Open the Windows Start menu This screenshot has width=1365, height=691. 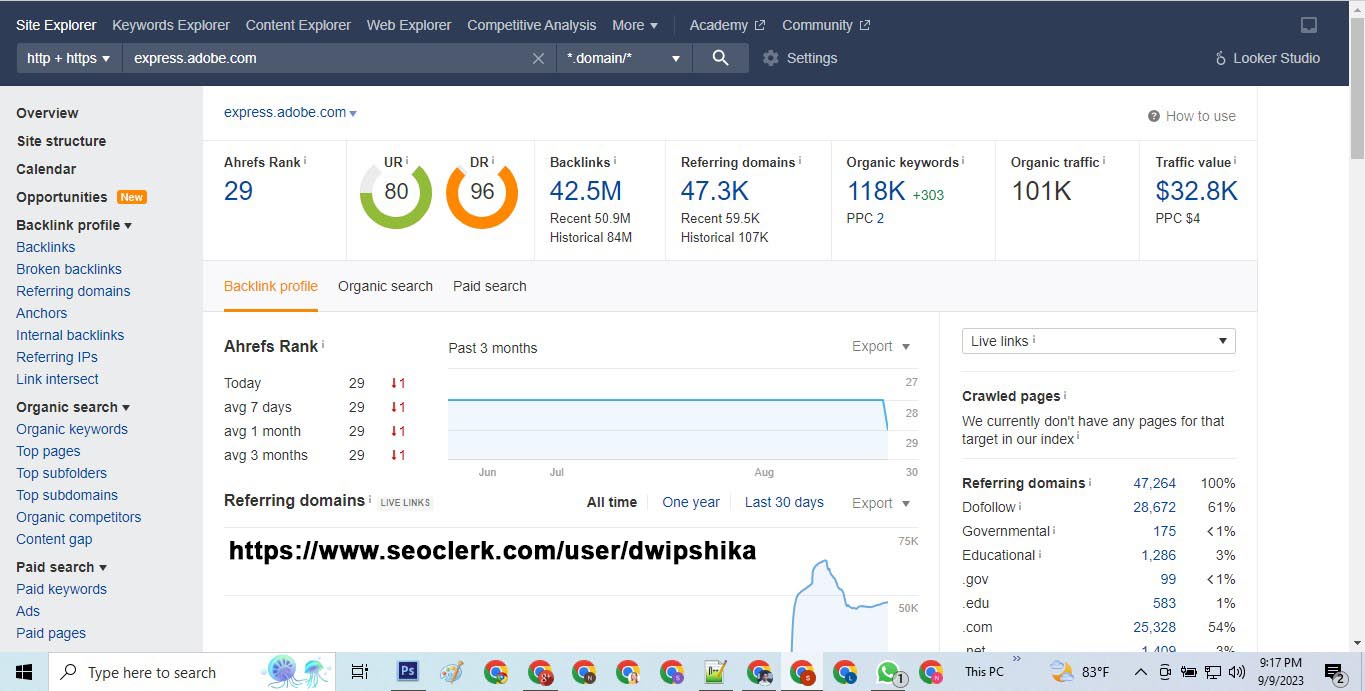[x=24, y=672]
